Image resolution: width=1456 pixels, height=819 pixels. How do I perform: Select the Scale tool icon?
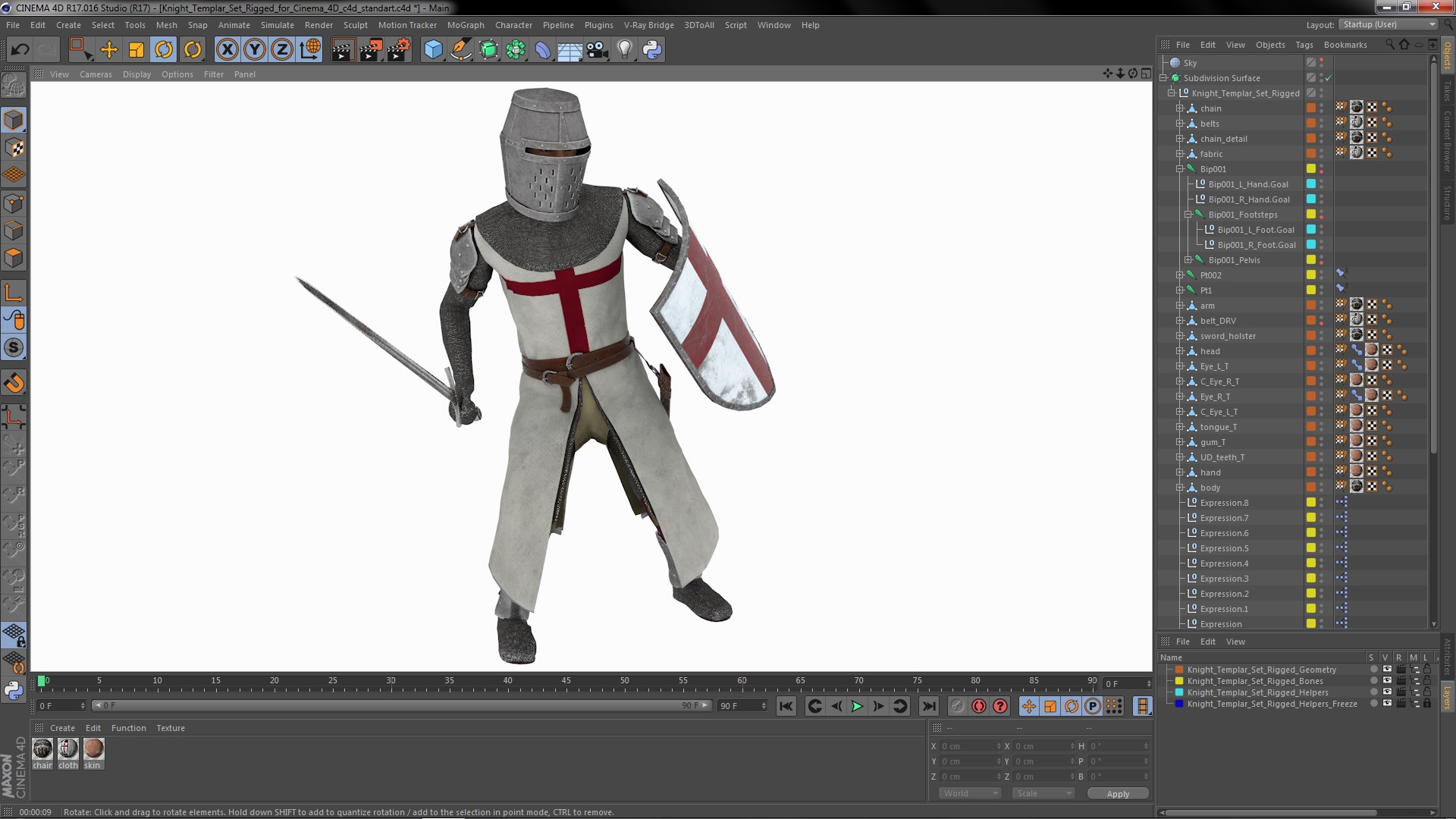click(136, 50)
